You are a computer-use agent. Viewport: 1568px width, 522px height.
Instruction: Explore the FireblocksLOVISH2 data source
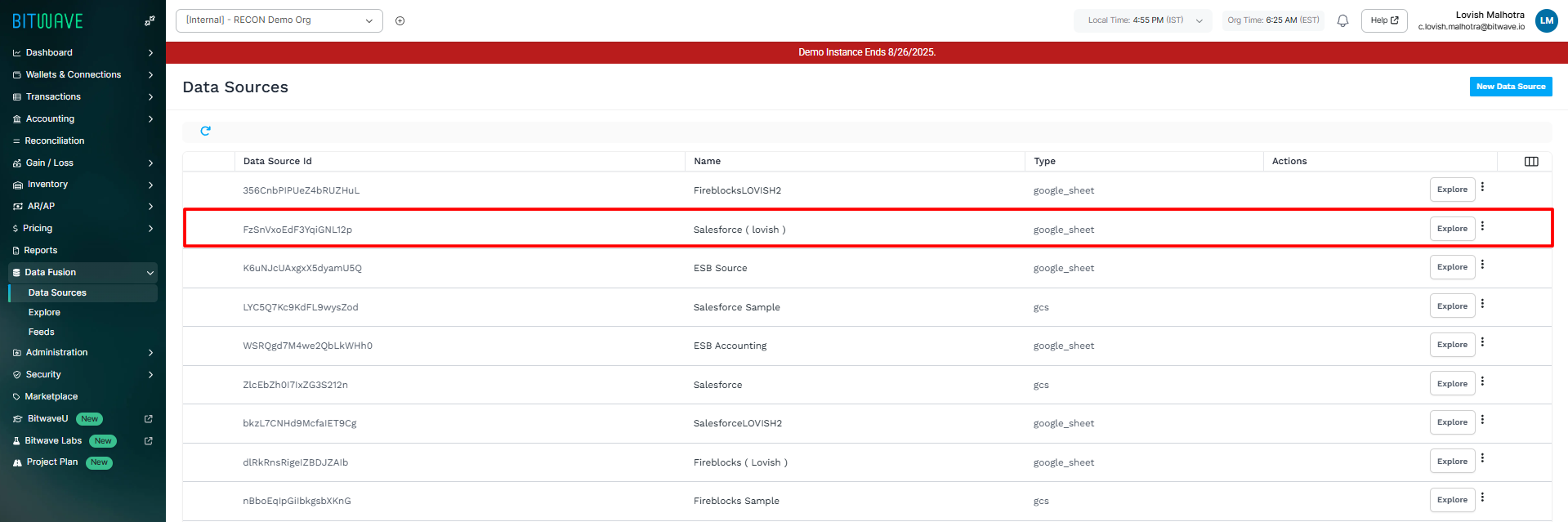click(x=1452, y=190)
